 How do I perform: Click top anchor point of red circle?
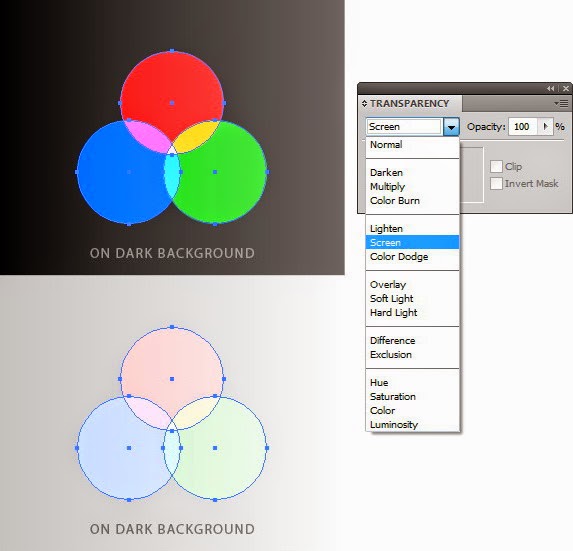tap(172, 51)
